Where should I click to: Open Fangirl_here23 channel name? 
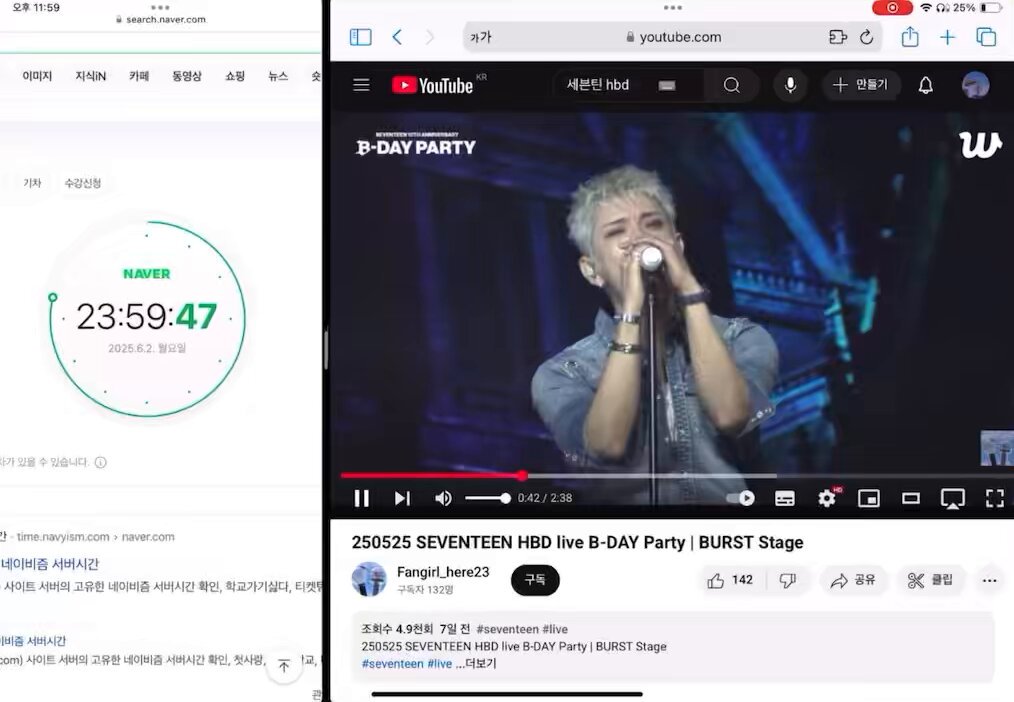point(443,572)
